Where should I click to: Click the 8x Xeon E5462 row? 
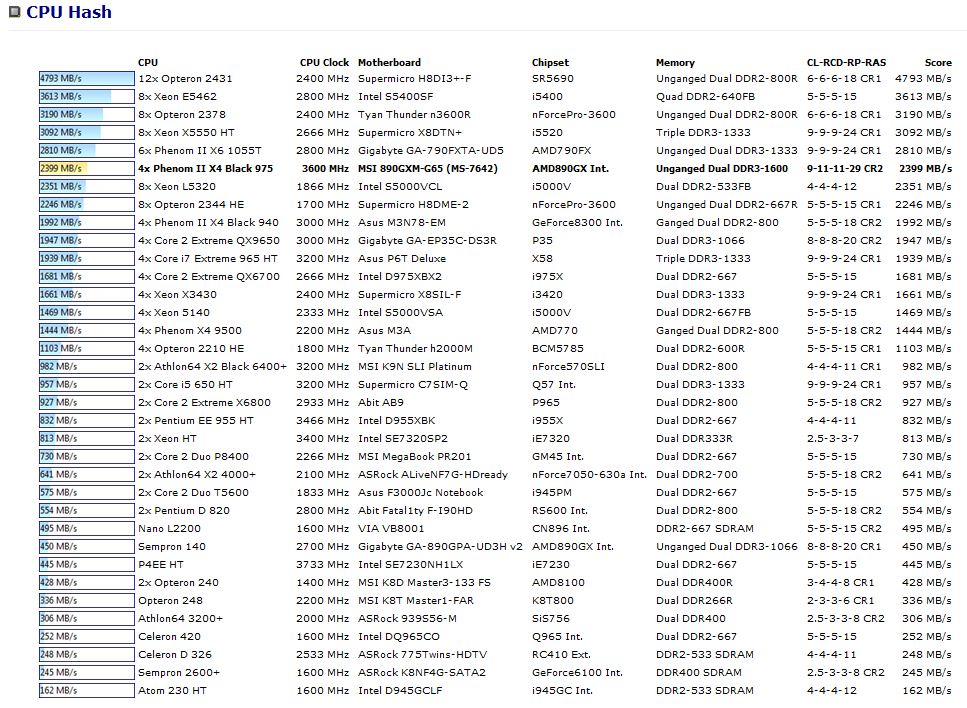click(177, 96)
